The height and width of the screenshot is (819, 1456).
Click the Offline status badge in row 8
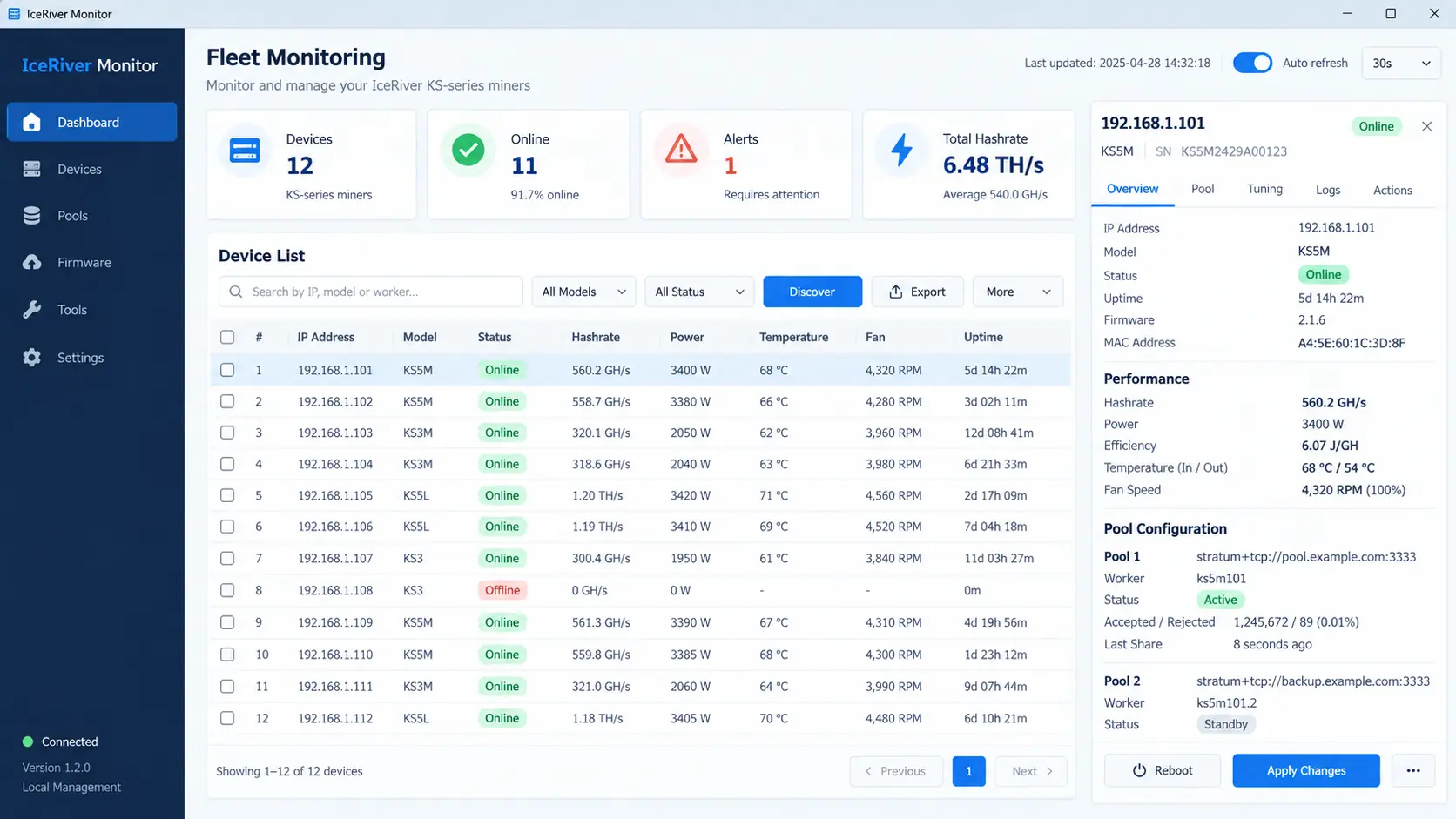coord(502,590)
